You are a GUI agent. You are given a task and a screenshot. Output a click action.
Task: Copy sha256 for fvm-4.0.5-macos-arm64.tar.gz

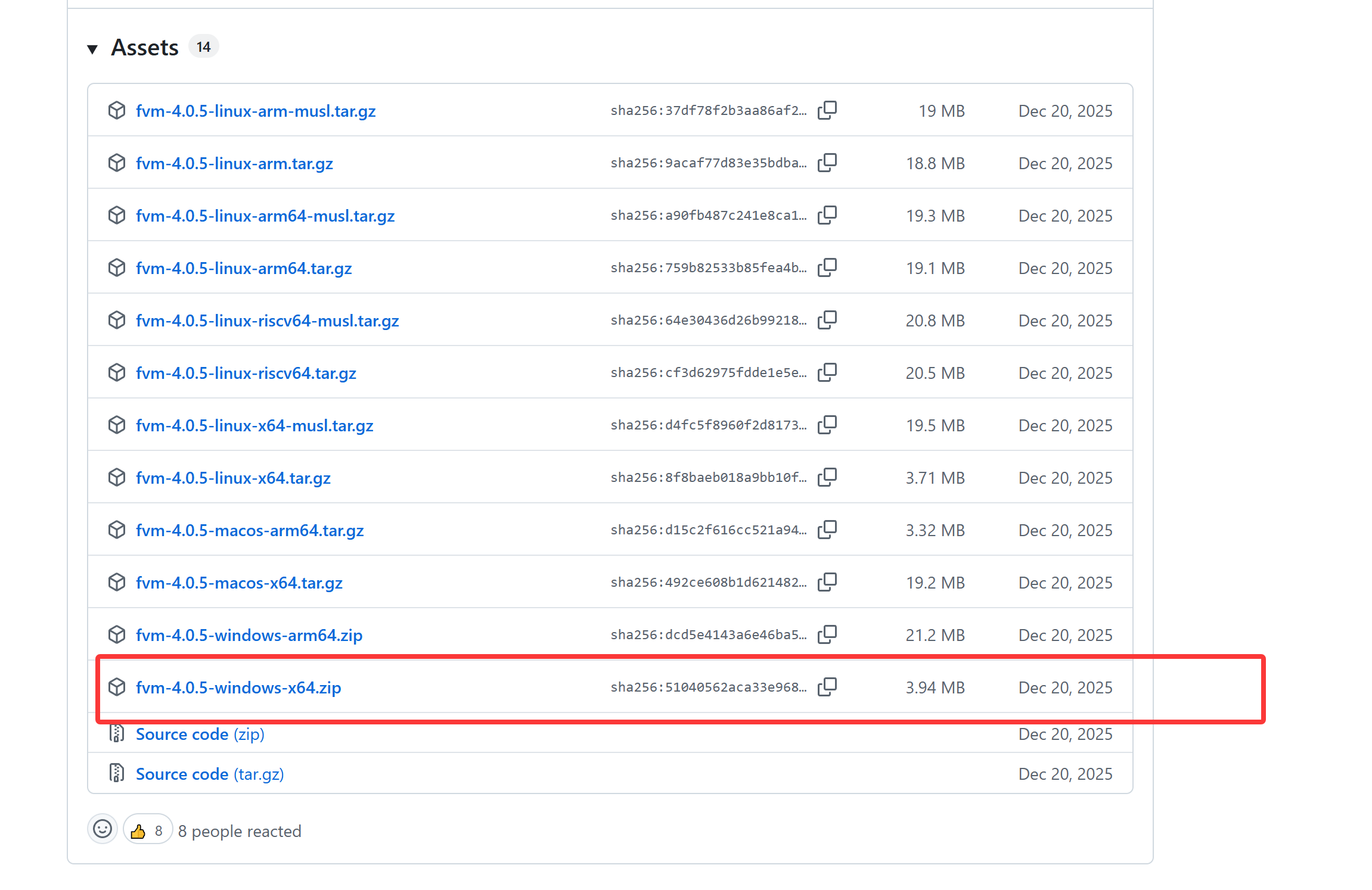click(827, 530)
